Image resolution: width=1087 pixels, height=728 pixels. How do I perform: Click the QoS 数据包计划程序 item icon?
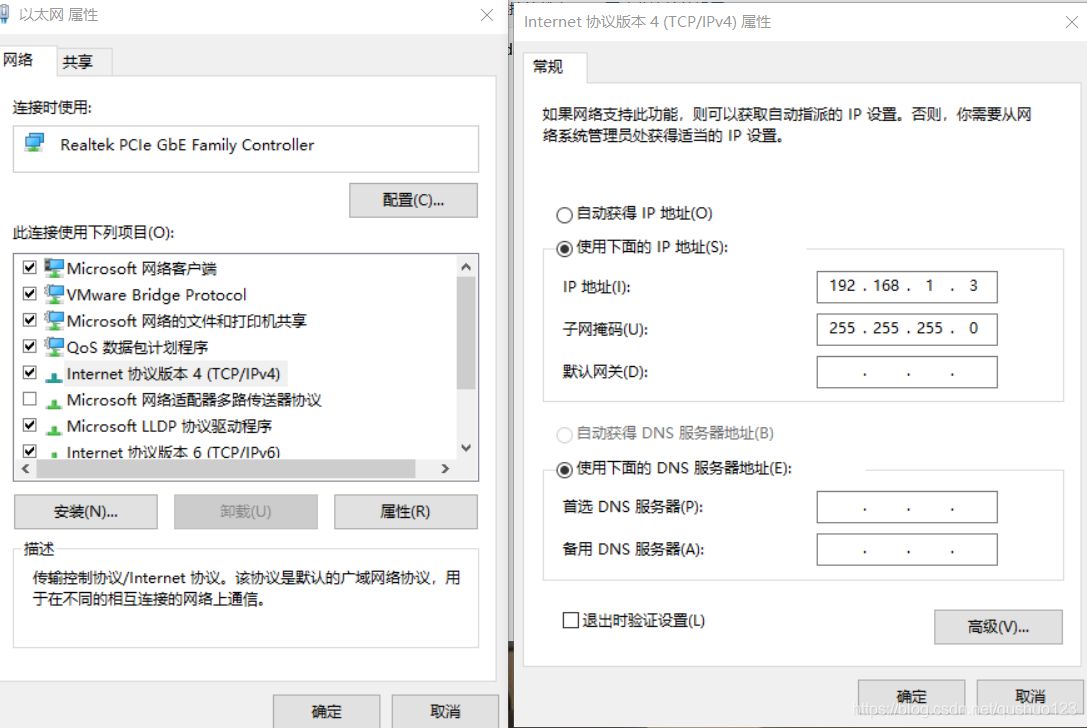(54, 347)
